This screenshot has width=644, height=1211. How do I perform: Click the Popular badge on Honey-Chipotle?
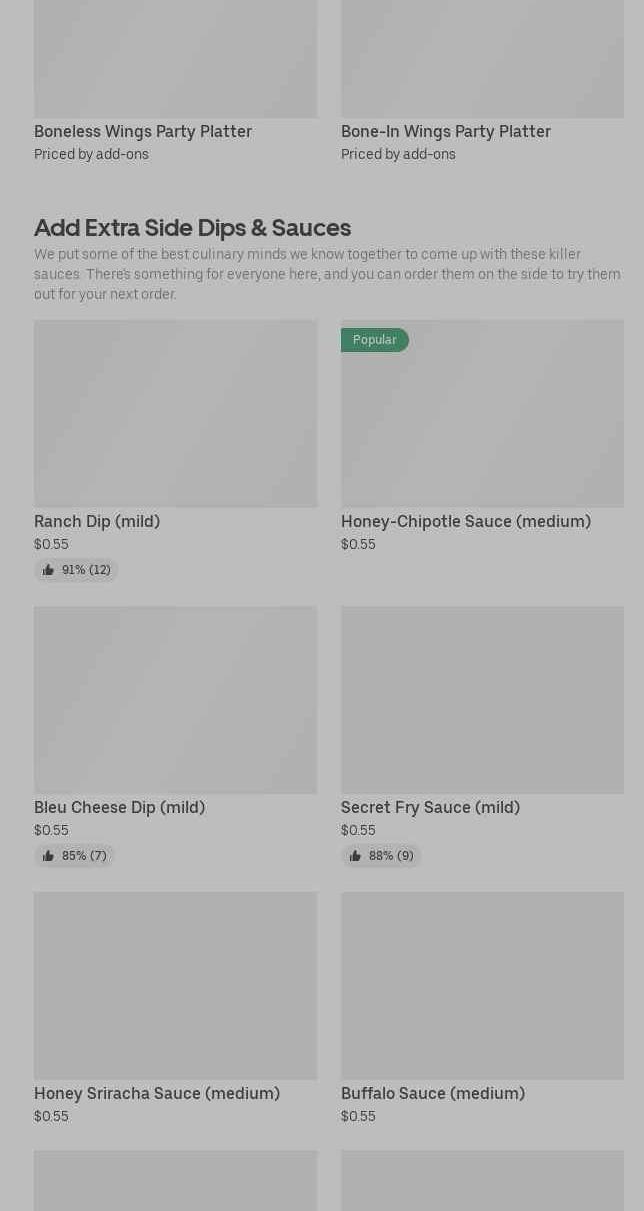375,340
